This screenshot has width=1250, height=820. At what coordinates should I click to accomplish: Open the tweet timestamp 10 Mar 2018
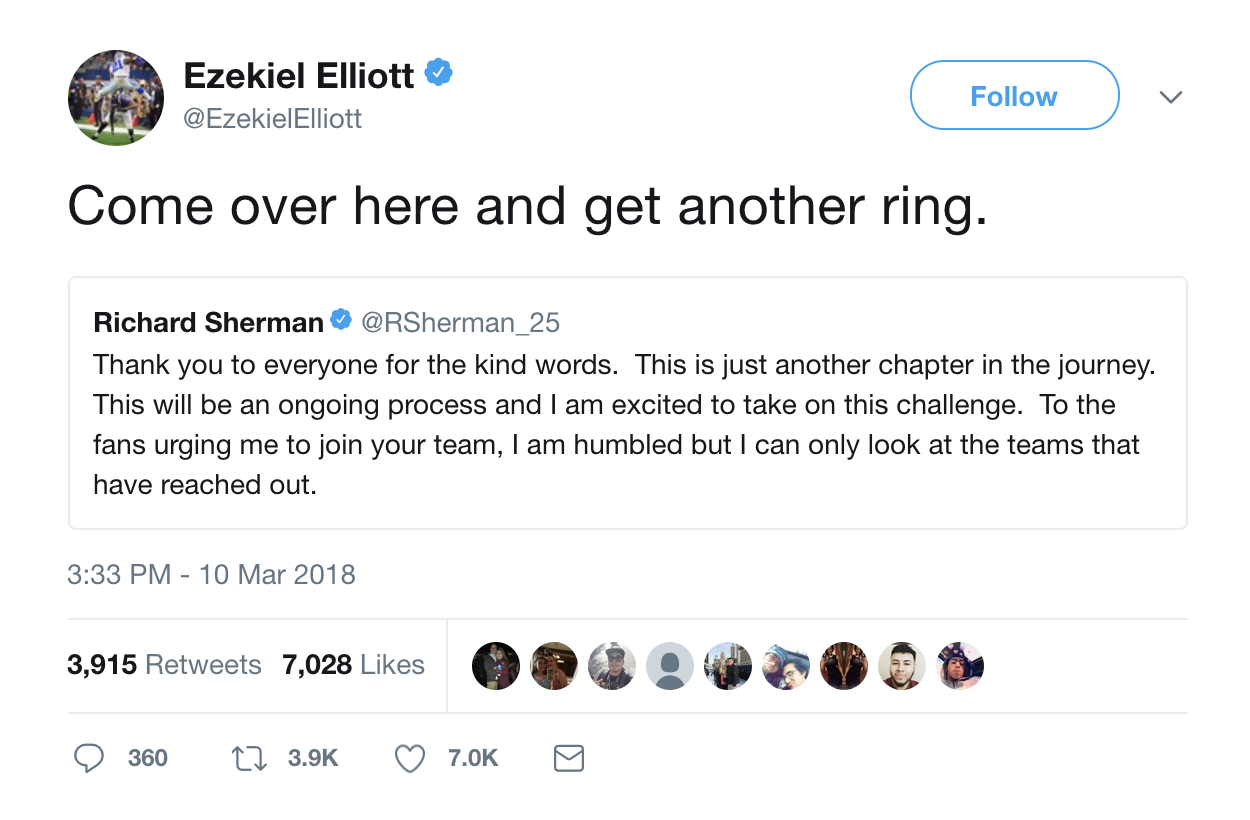click(211, 575)
